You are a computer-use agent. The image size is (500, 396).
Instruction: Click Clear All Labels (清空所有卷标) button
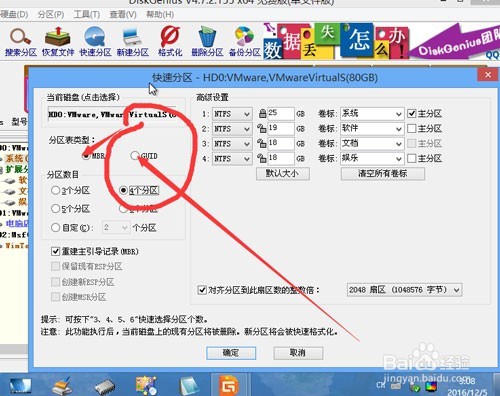tap(383, 174)
